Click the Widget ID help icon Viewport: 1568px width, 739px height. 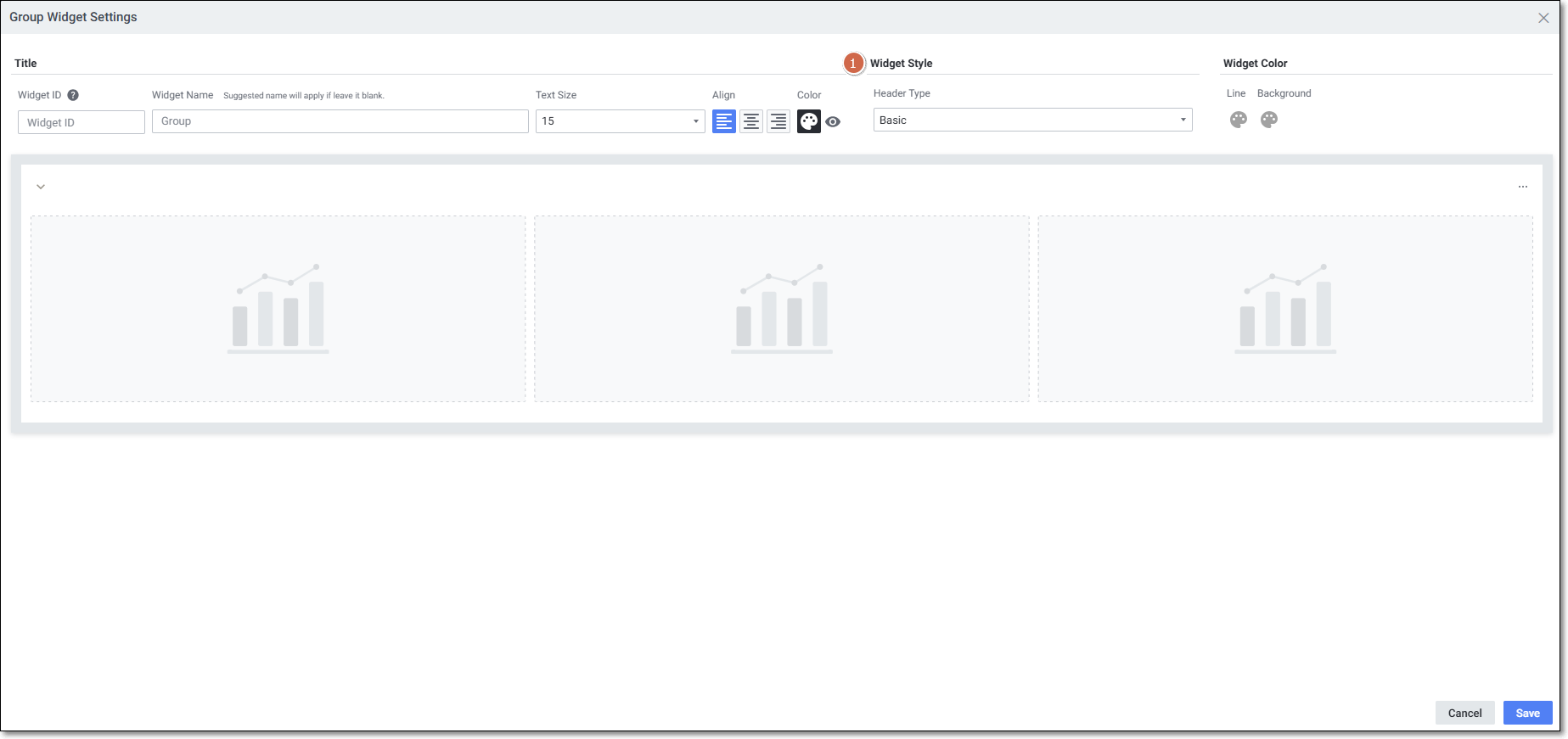coord(73,95)
